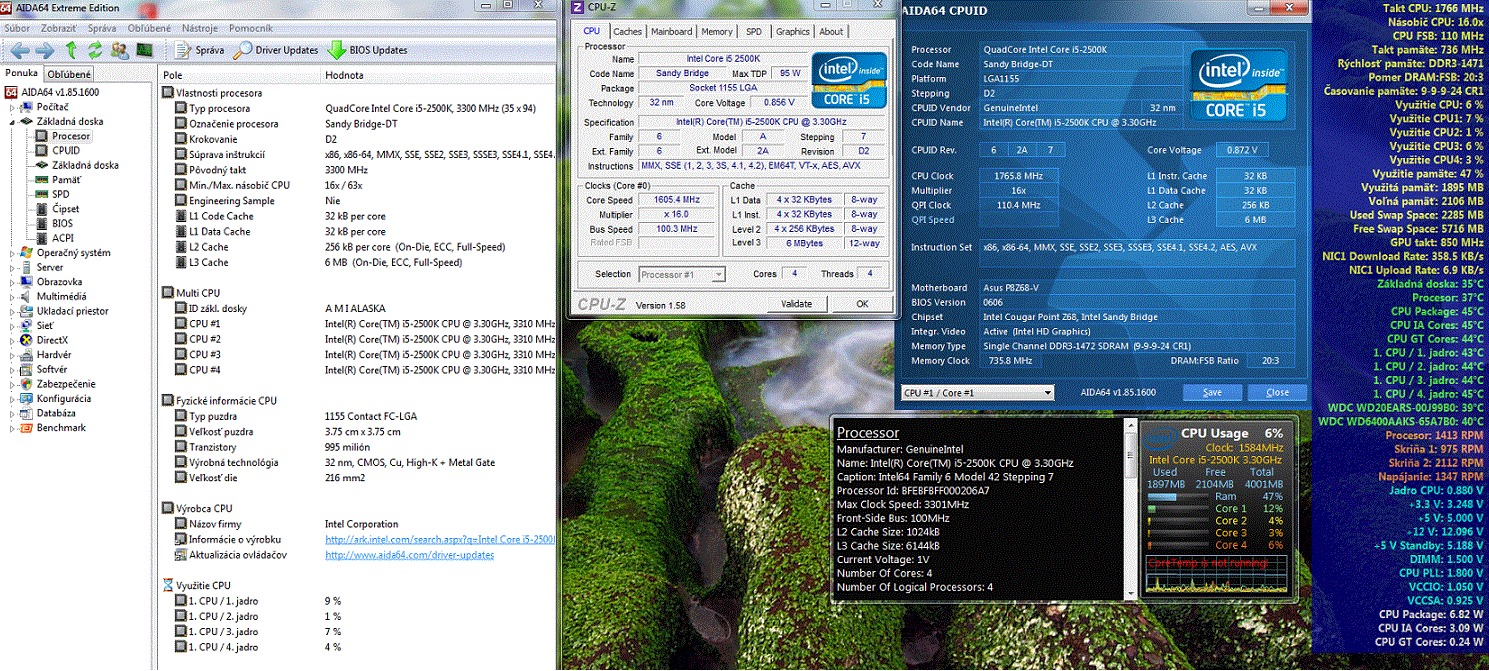Select the Tranzistory row showing 995 milión
The height and width of the screenshot is (671, 1489).
pyautogui.click(x=357, y=448)
